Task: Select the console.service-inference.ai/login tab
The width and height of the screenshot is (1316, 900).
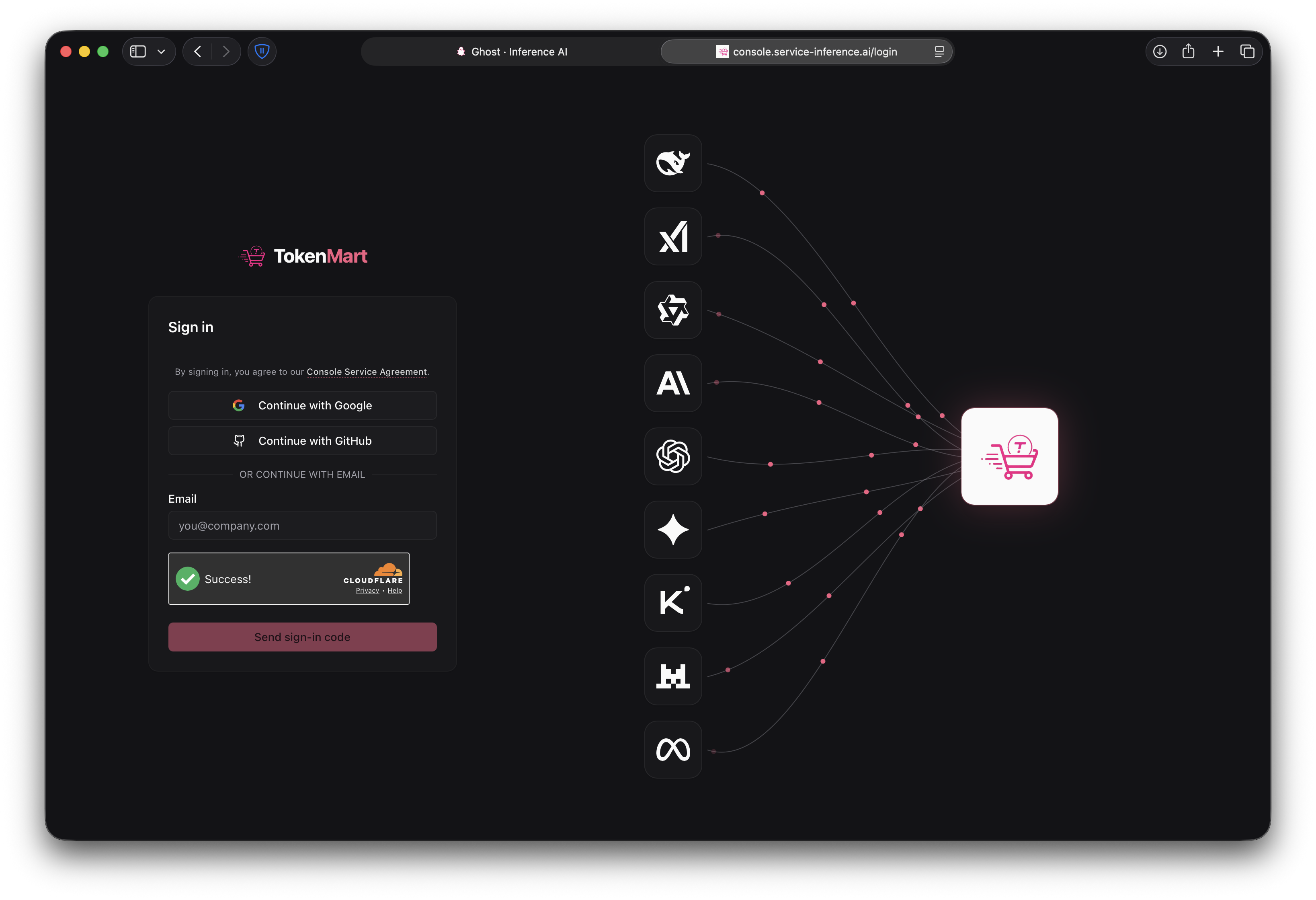Action: click(806, 51)
